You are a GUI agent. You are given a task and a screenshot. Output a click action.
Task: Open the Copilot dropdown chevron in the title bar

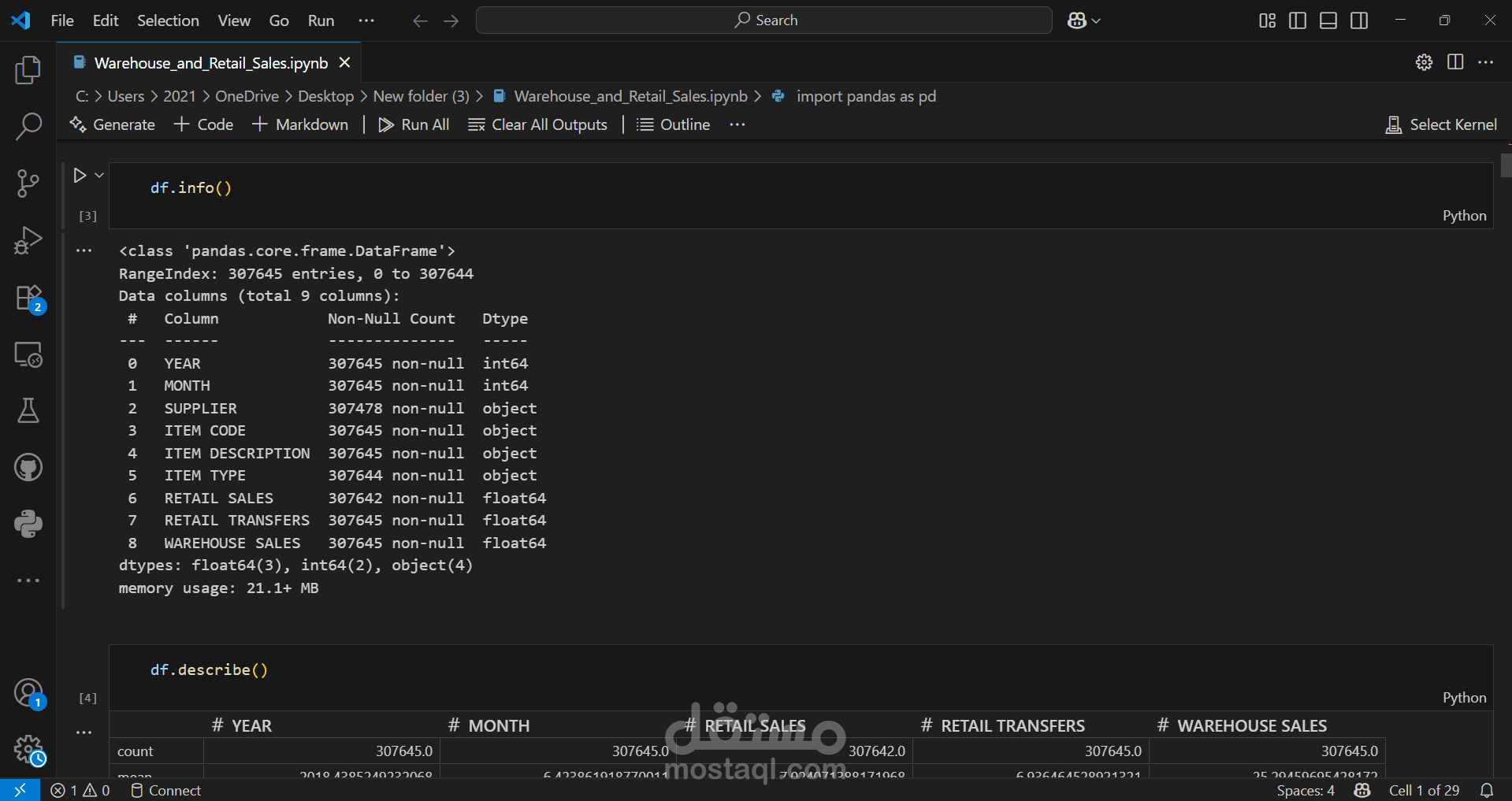(1096, 20)
